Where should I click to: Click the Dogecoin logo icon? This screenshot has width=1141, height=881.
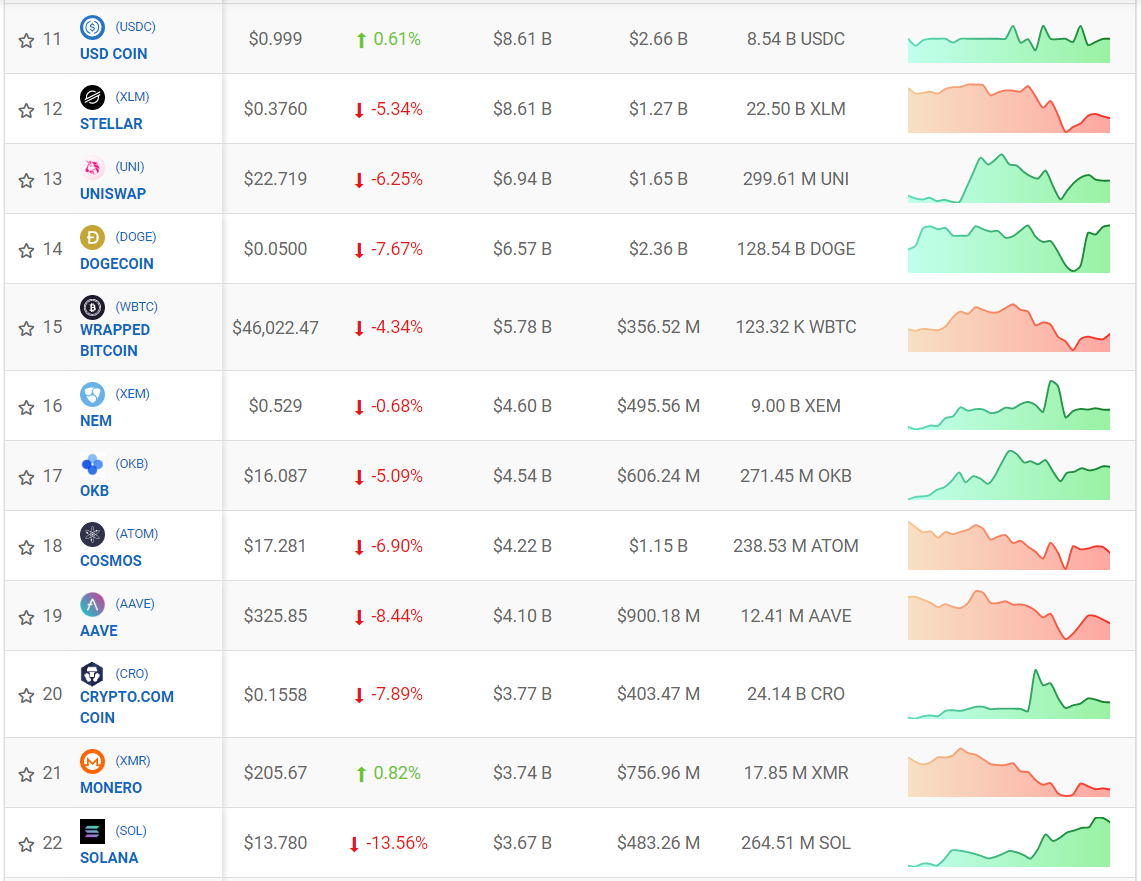[92, 237]
